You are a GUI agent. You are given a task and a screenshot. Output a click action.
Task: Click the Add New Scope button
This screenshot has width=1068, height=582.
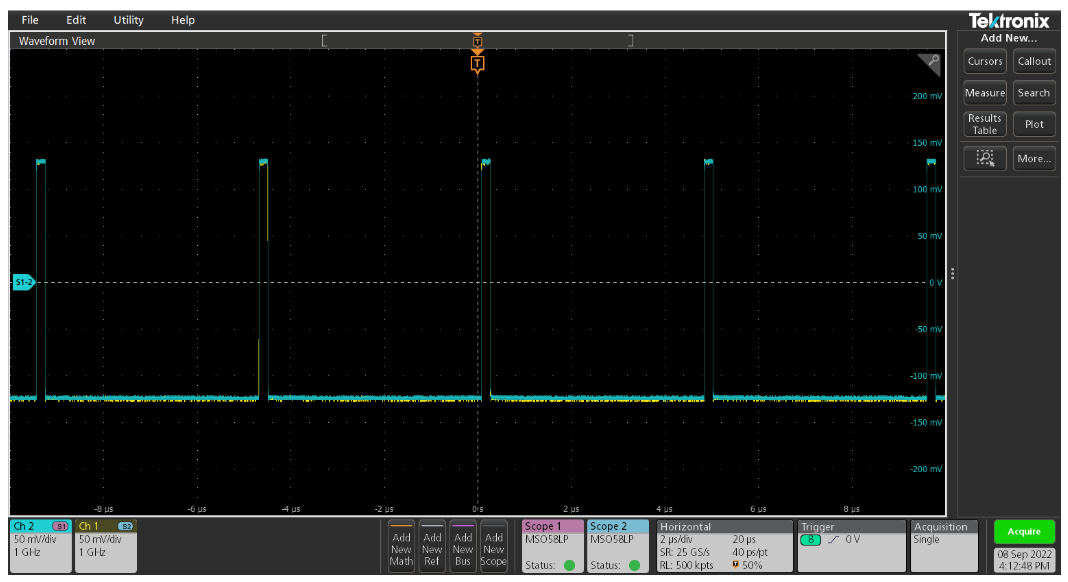pyautogui.click(x=494, y=547)
